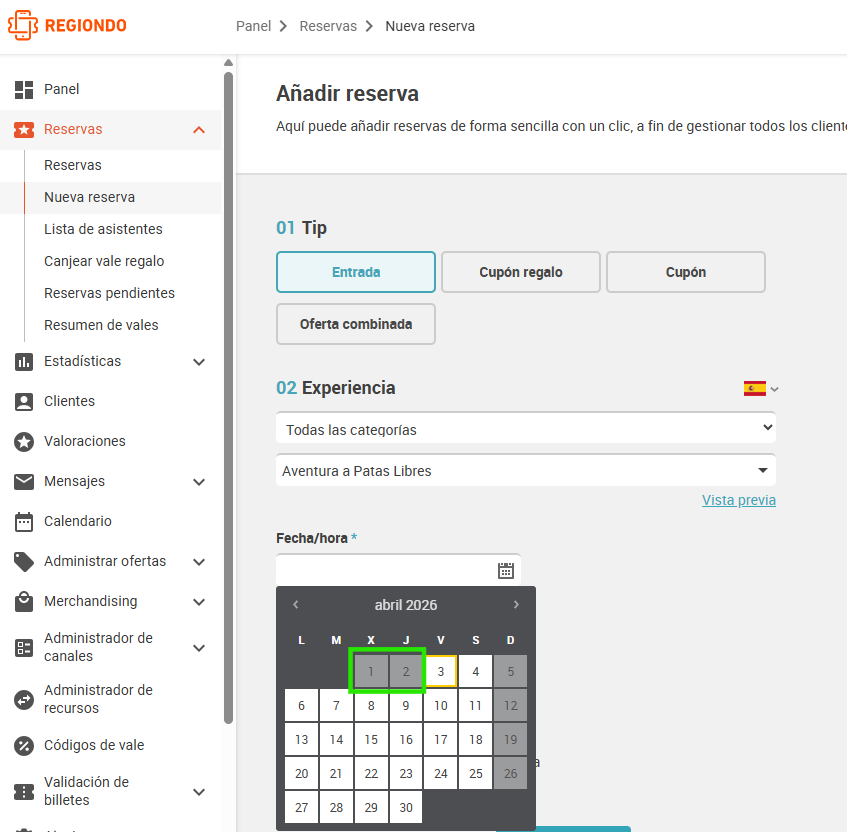Go to next month in calendar
This screenshot has width=847, height=832.
(516, 605)
